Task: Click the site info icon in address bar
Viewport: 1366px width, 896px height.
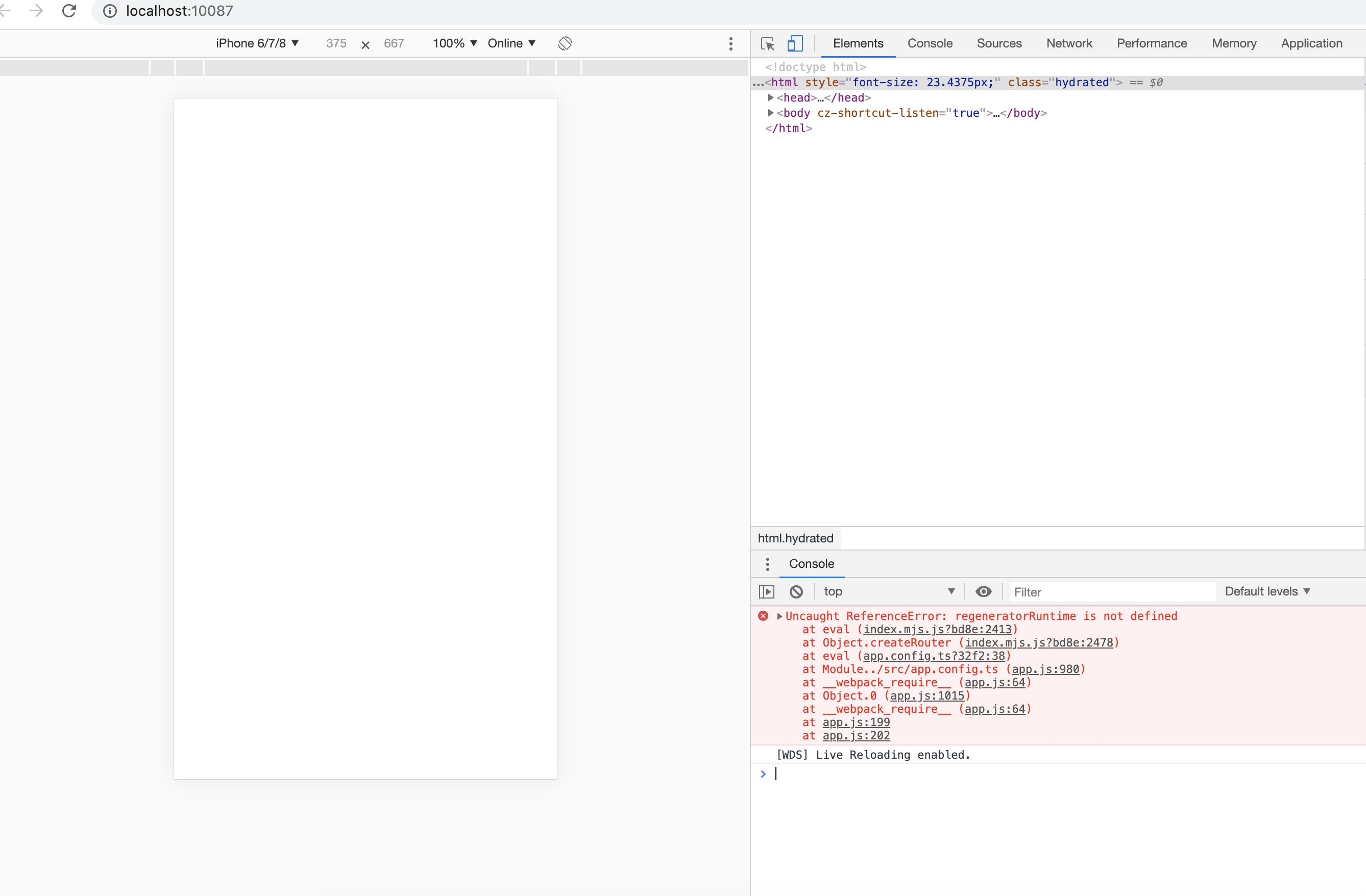Action: (109, 10)
